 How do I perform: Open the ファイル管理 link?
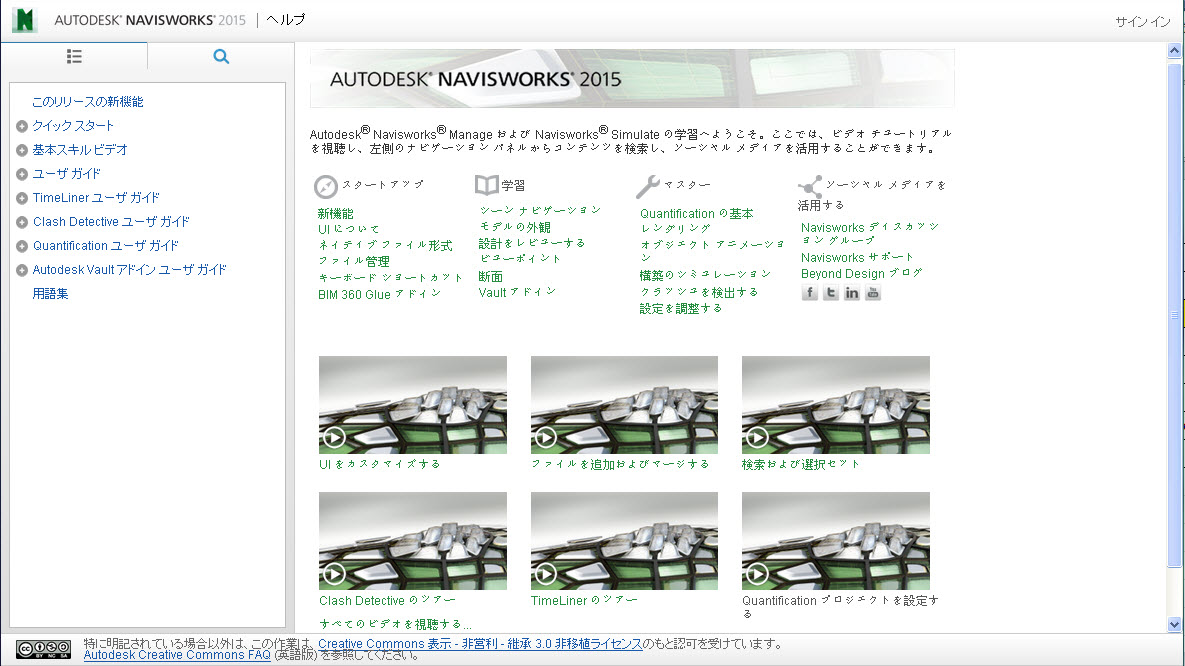coord(354,262)
